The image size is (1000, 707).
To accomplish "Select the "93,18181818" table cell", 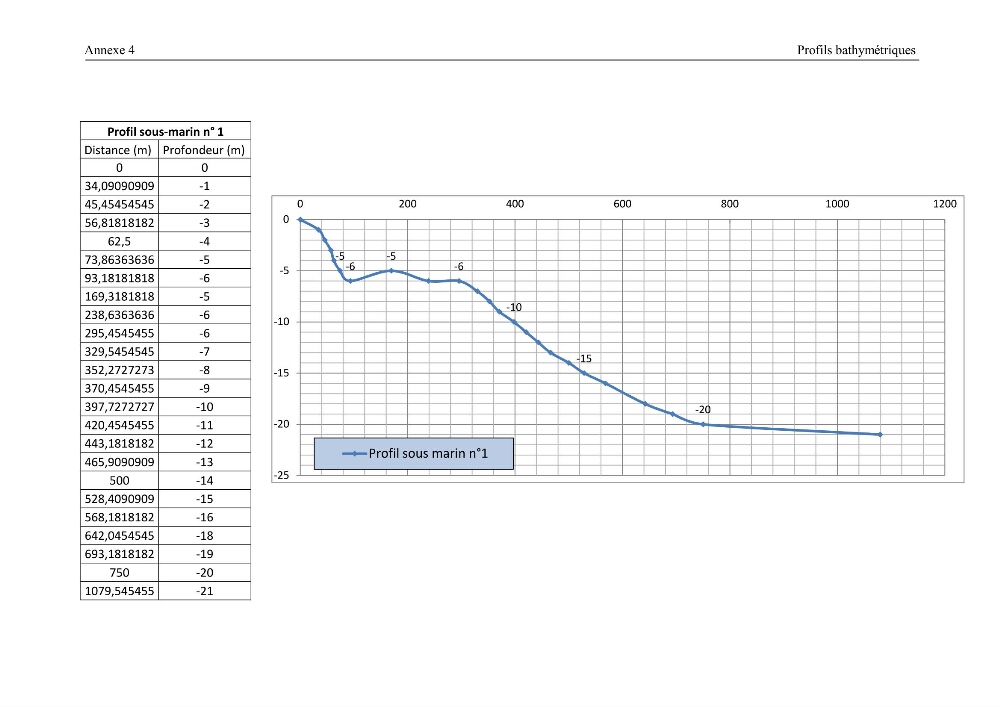I will [x=119, y=279].
